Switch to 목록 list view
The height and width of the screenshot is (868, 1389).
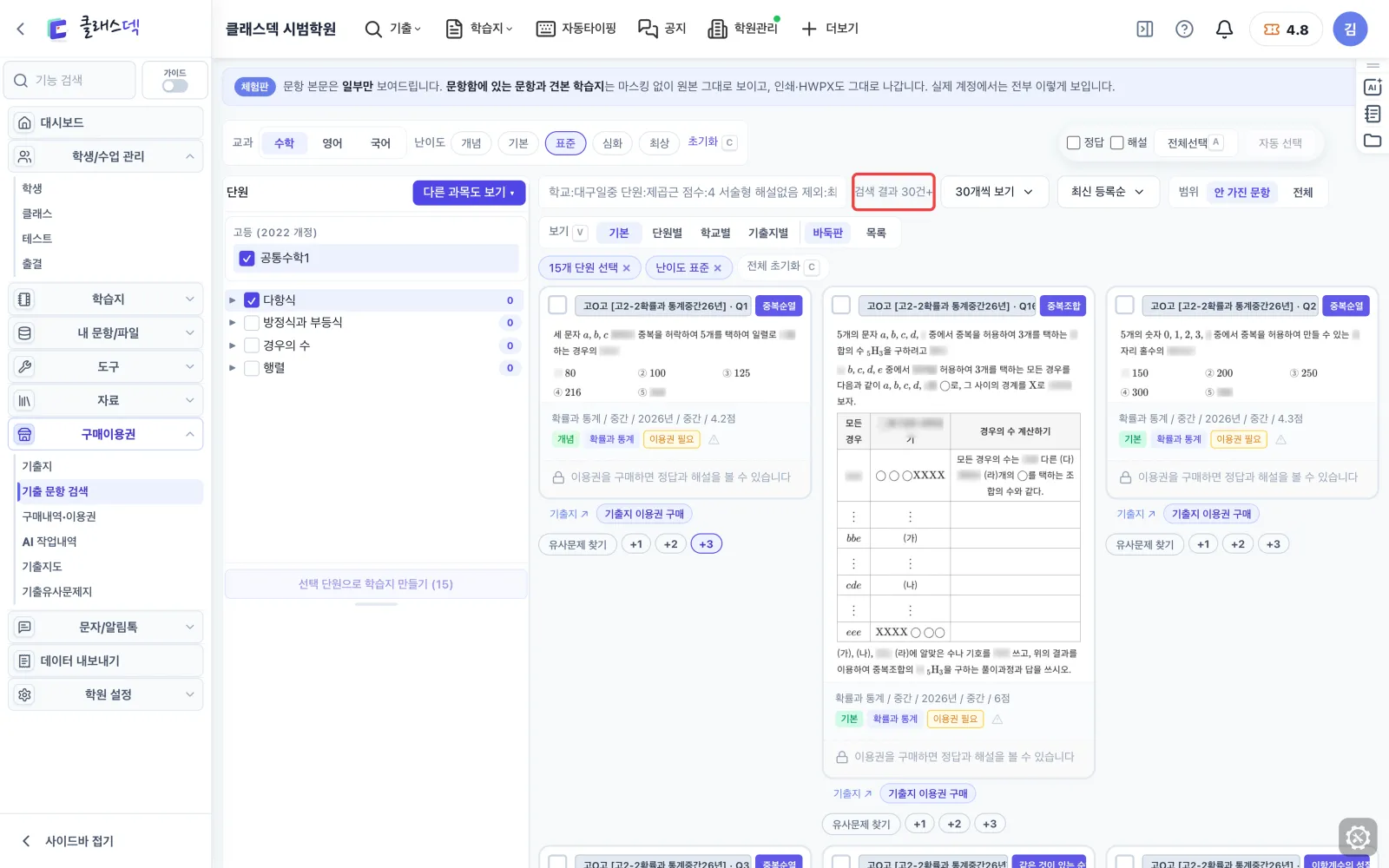[876, 233]
